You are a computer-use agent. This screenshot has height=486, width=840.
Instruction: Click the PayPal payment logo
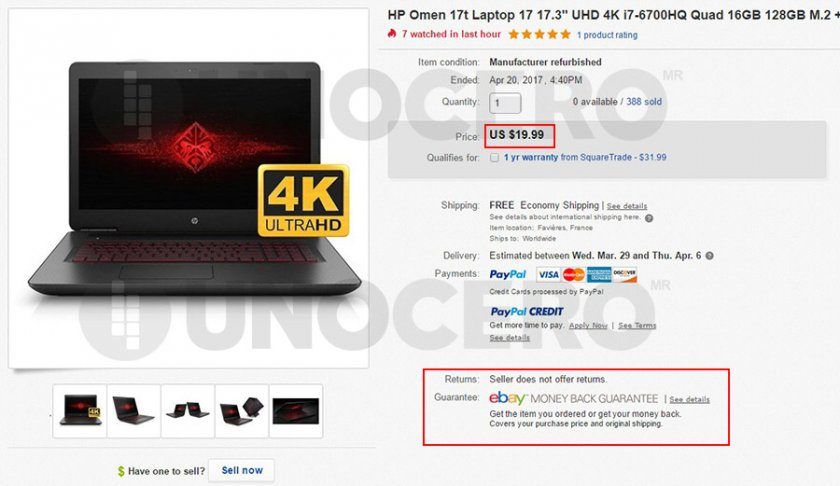click(508, 274)
